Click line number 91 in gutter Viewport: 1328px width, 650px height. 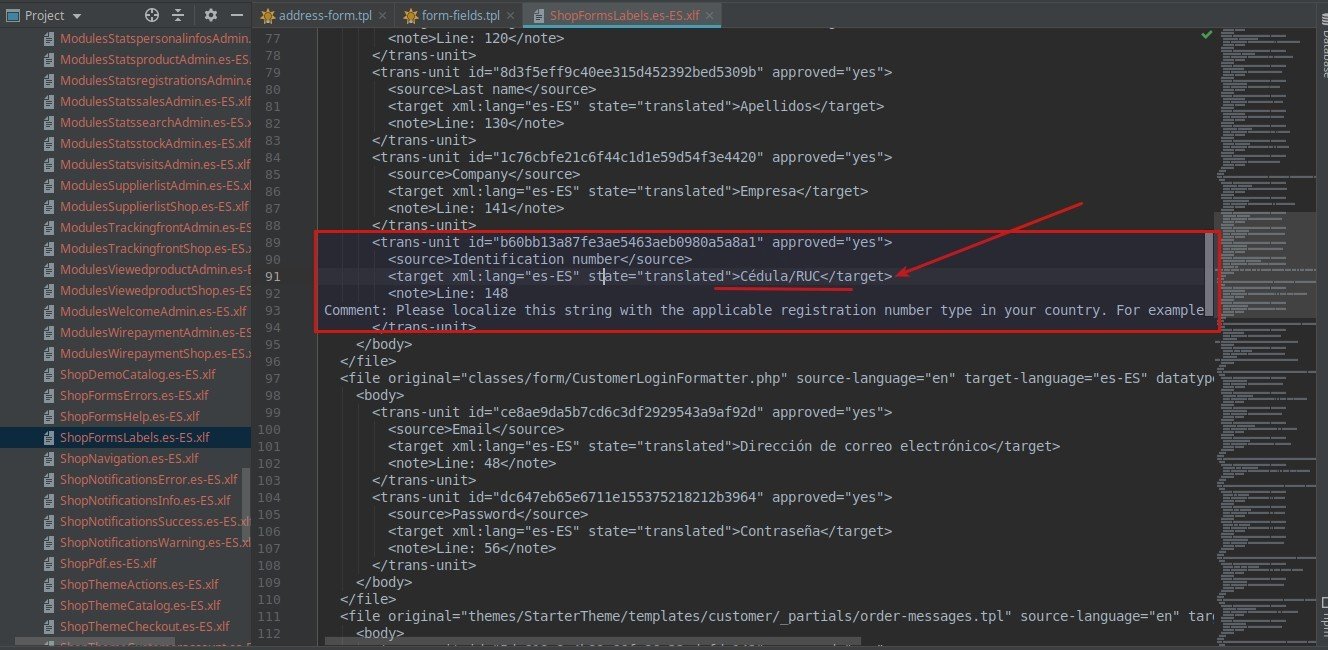(x=271, y=276)
